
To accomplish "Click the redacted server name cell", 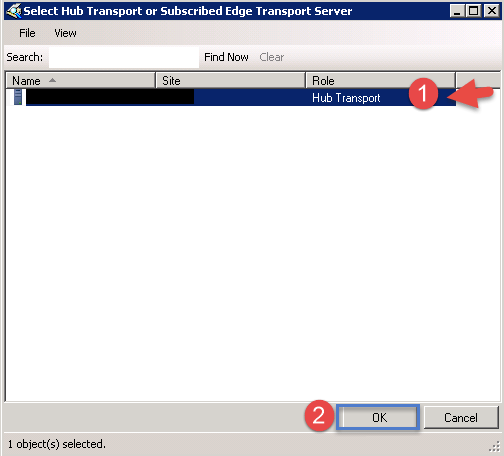I will point(110,97).
